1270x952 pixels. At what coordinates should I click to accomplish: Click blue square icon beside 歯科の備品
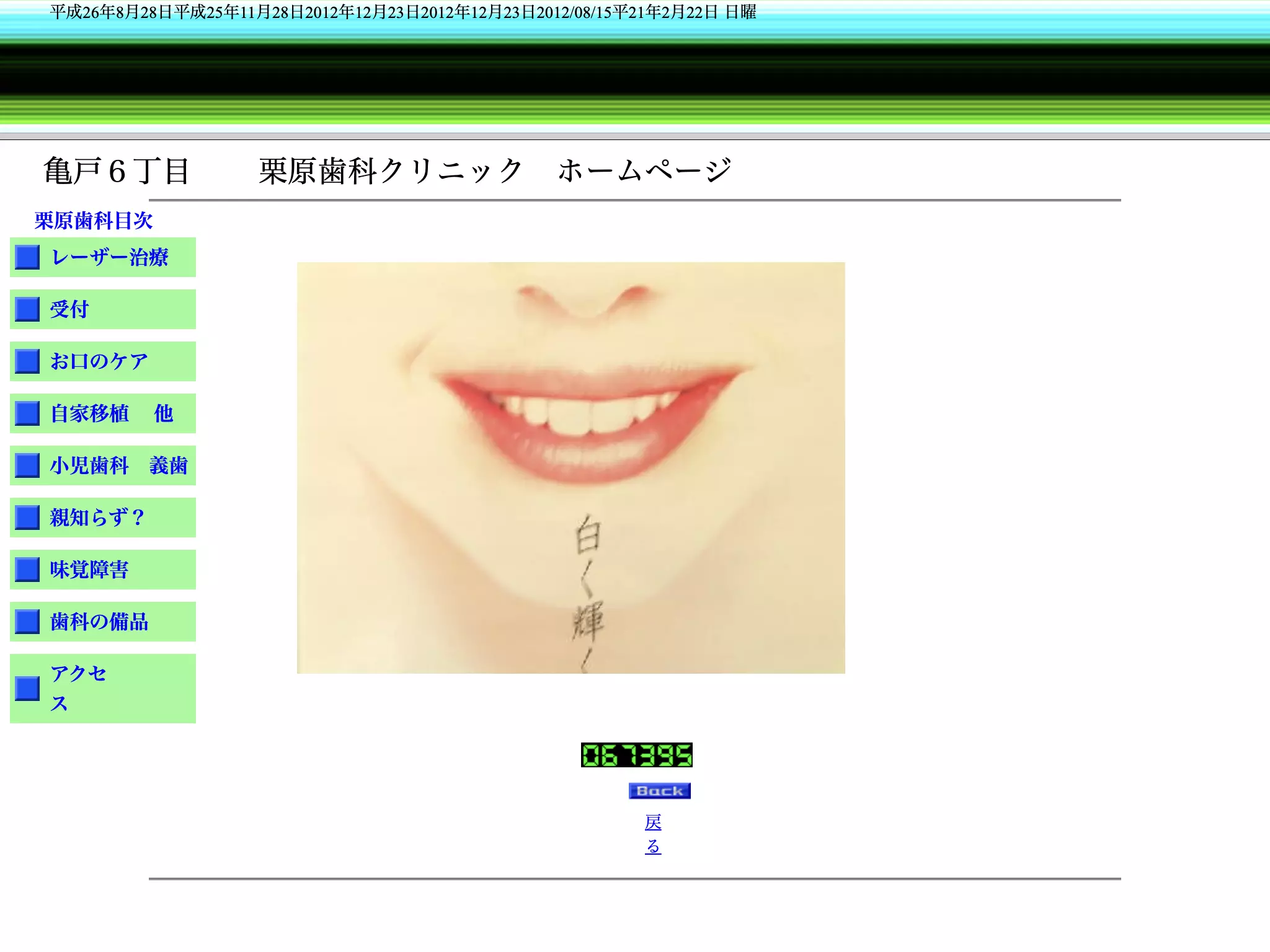[x=27, y=622]
